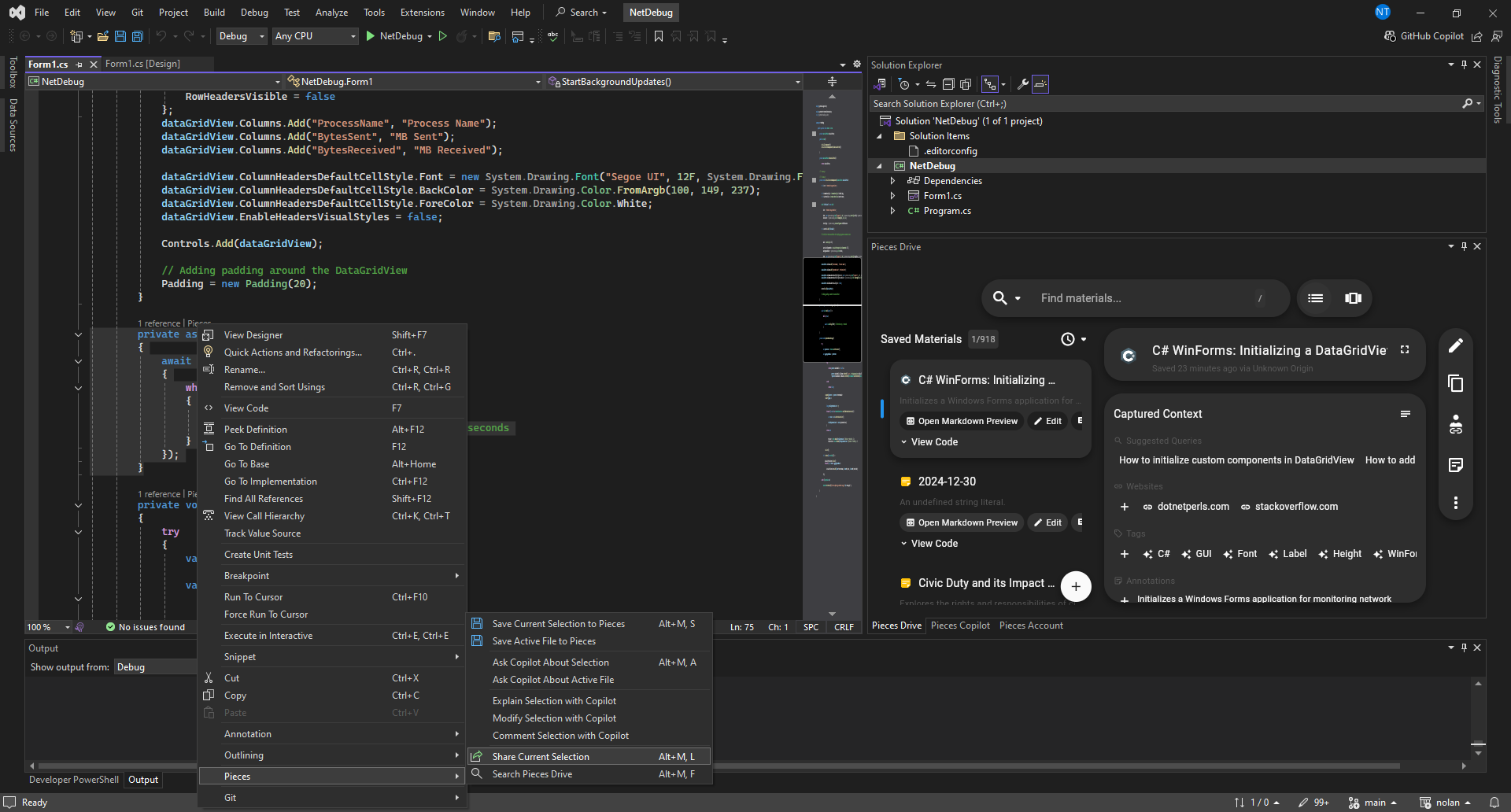Click plus icon to add a website
Image resolution: width=1511 pixels, height=812 pixels.
coord(1125,507)
